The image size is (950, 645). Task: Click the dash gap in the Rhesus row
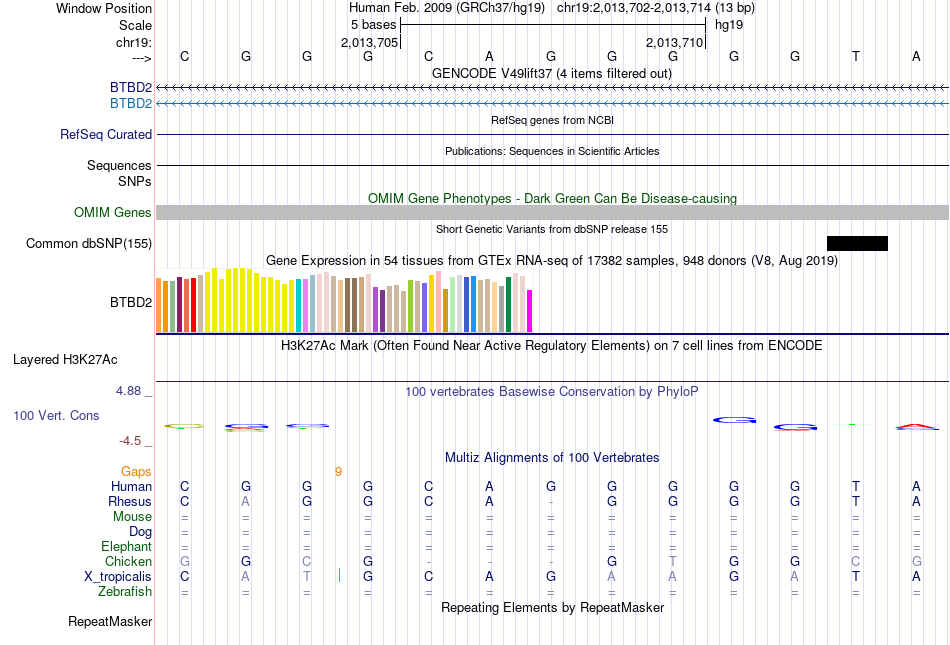551,502
